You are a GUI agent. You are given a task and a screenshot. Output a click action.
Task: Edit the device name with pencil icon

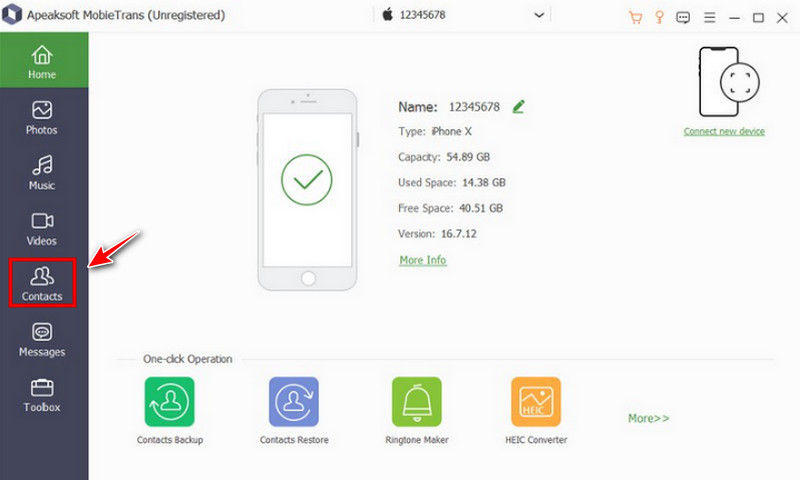(x=518, y=106)
